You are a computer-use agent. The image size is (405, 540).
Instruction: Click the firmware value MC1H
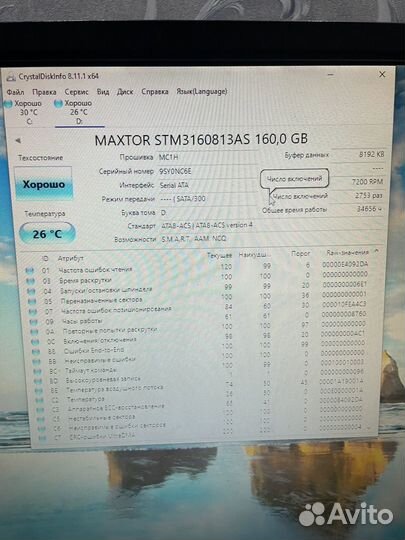[x=168, y=157]
